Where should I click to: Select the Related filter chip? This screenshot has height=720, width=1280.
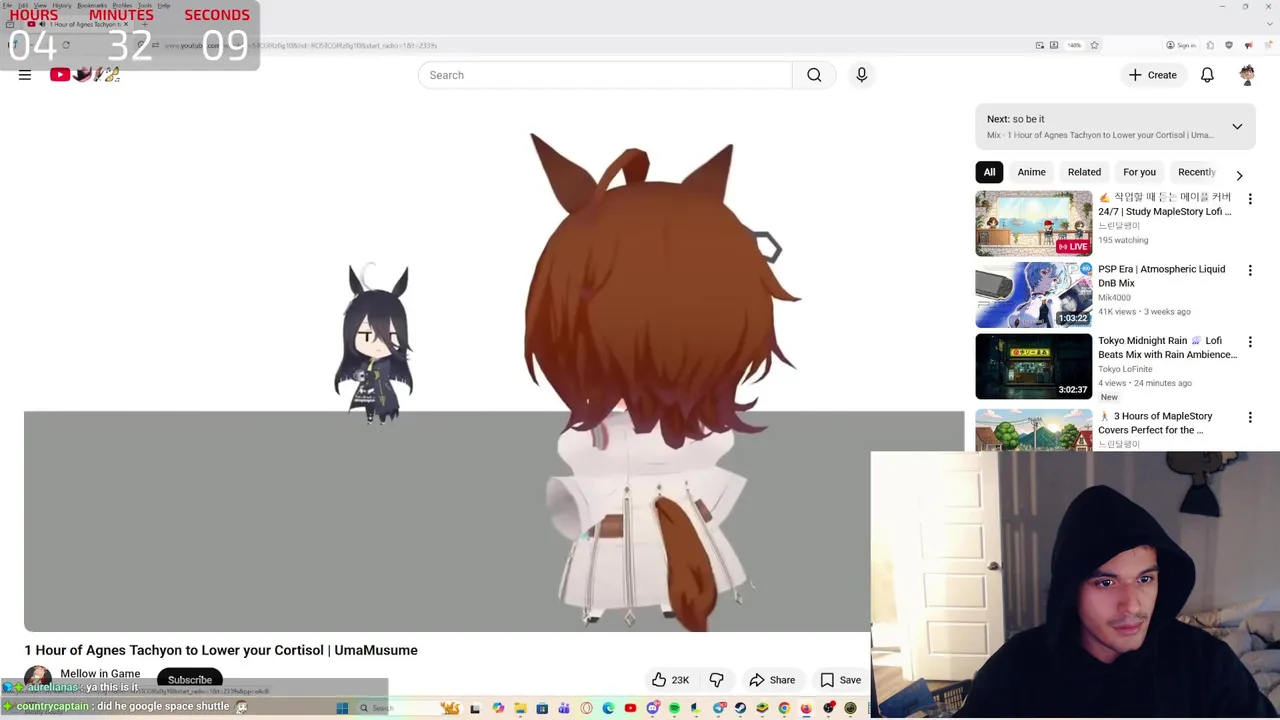1084,172
